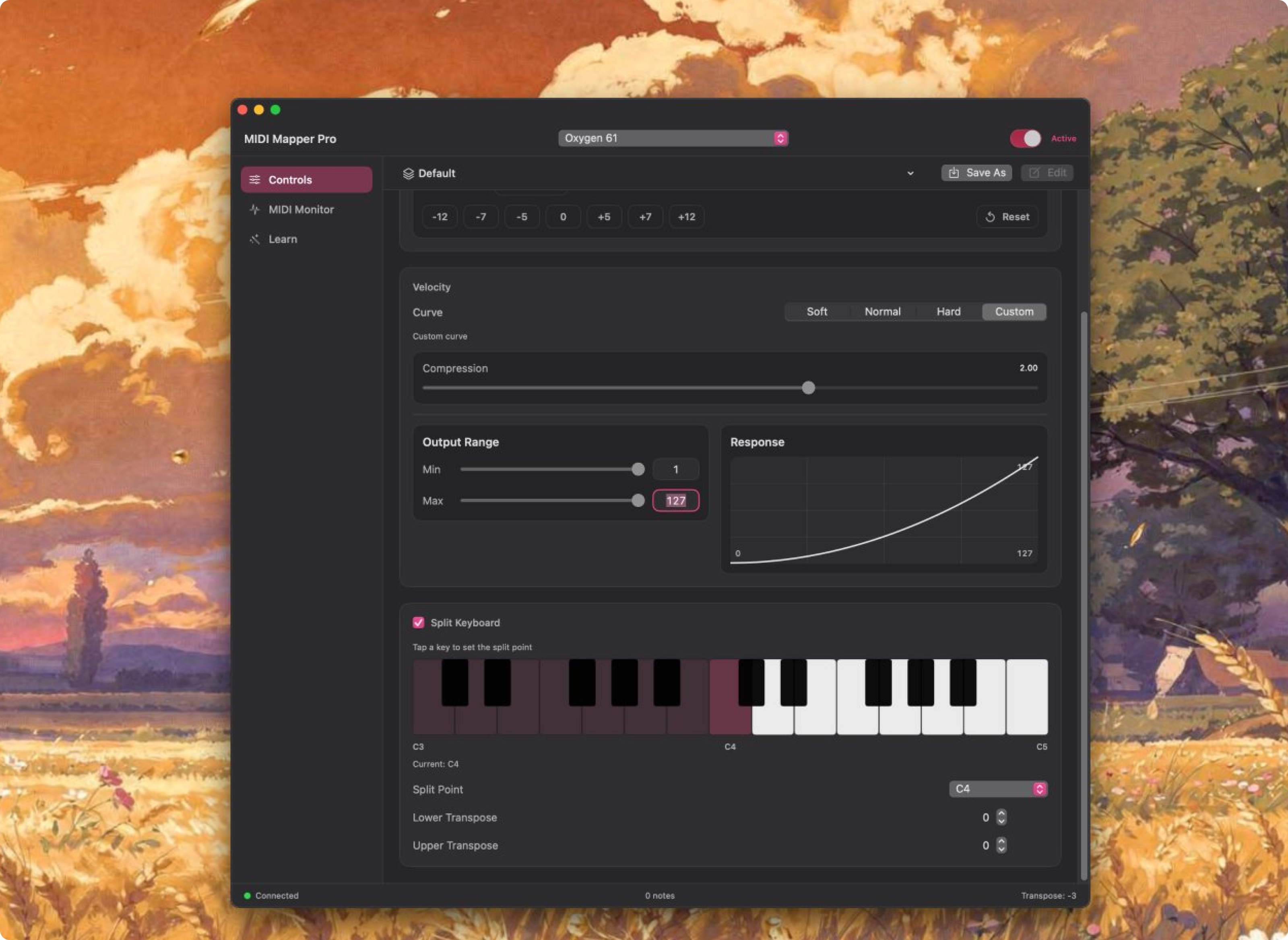This screenshot has height=940, width=1288.
Task: Click the Save As button
Action: click(x=976, y=172)
